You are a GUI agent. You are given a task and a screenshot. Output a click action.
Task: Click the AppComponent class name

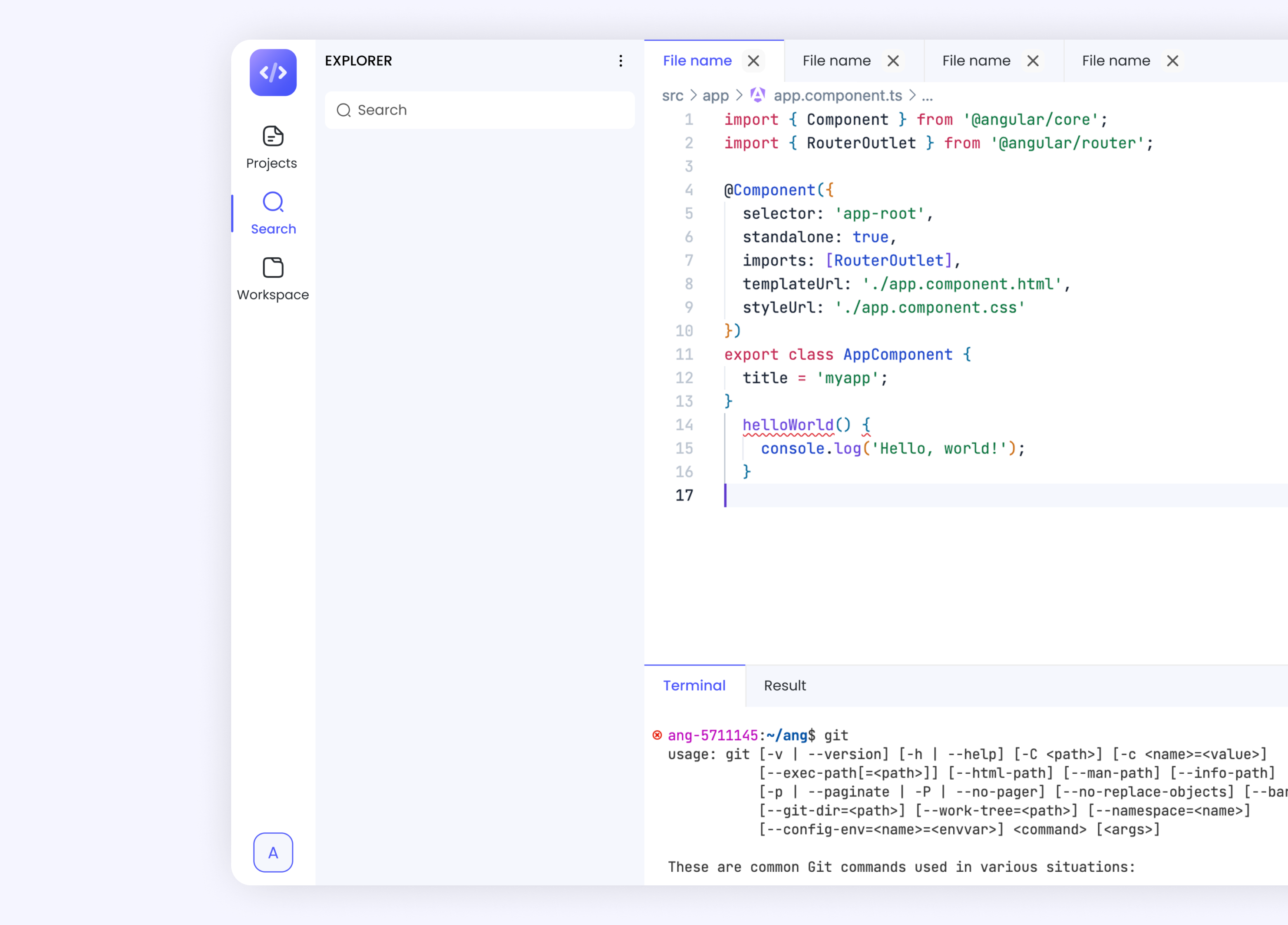coord(898,355)
